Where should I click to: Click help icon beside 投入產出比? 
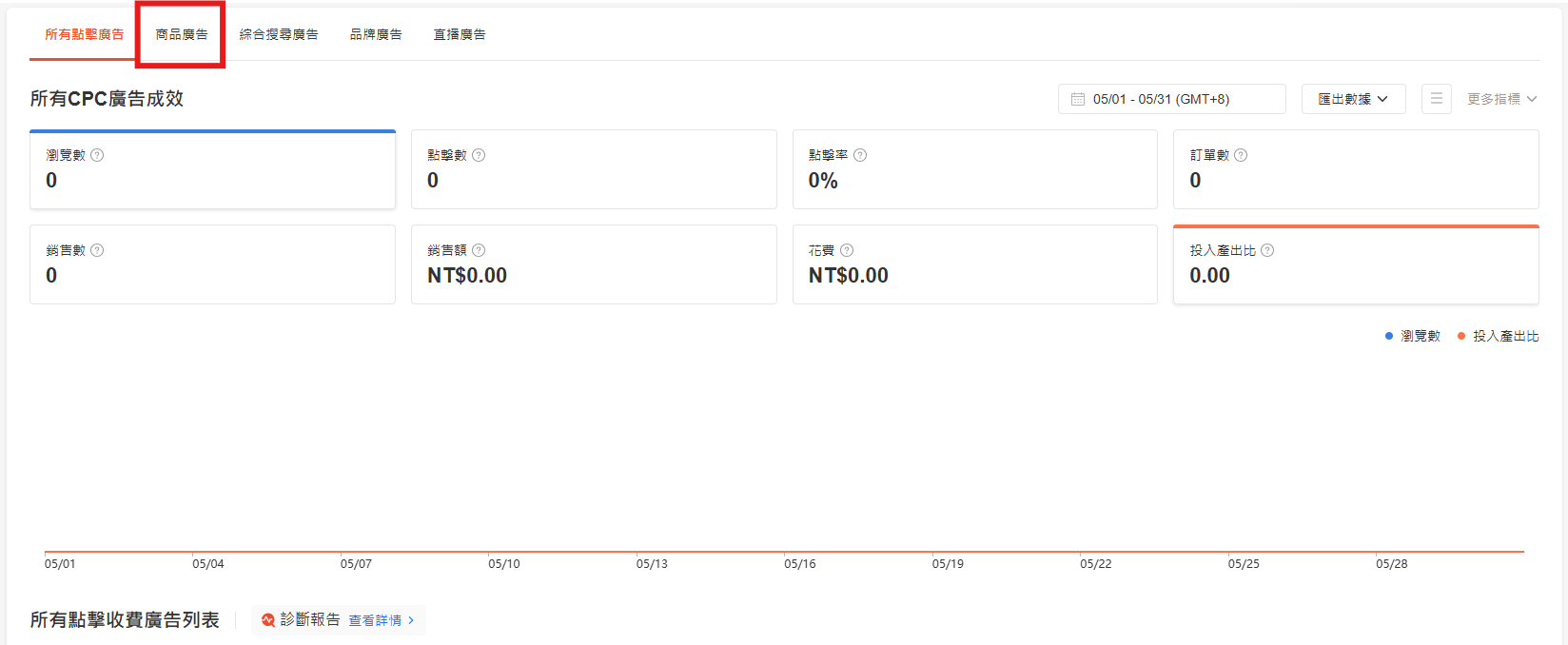(x=1267, y=250)
